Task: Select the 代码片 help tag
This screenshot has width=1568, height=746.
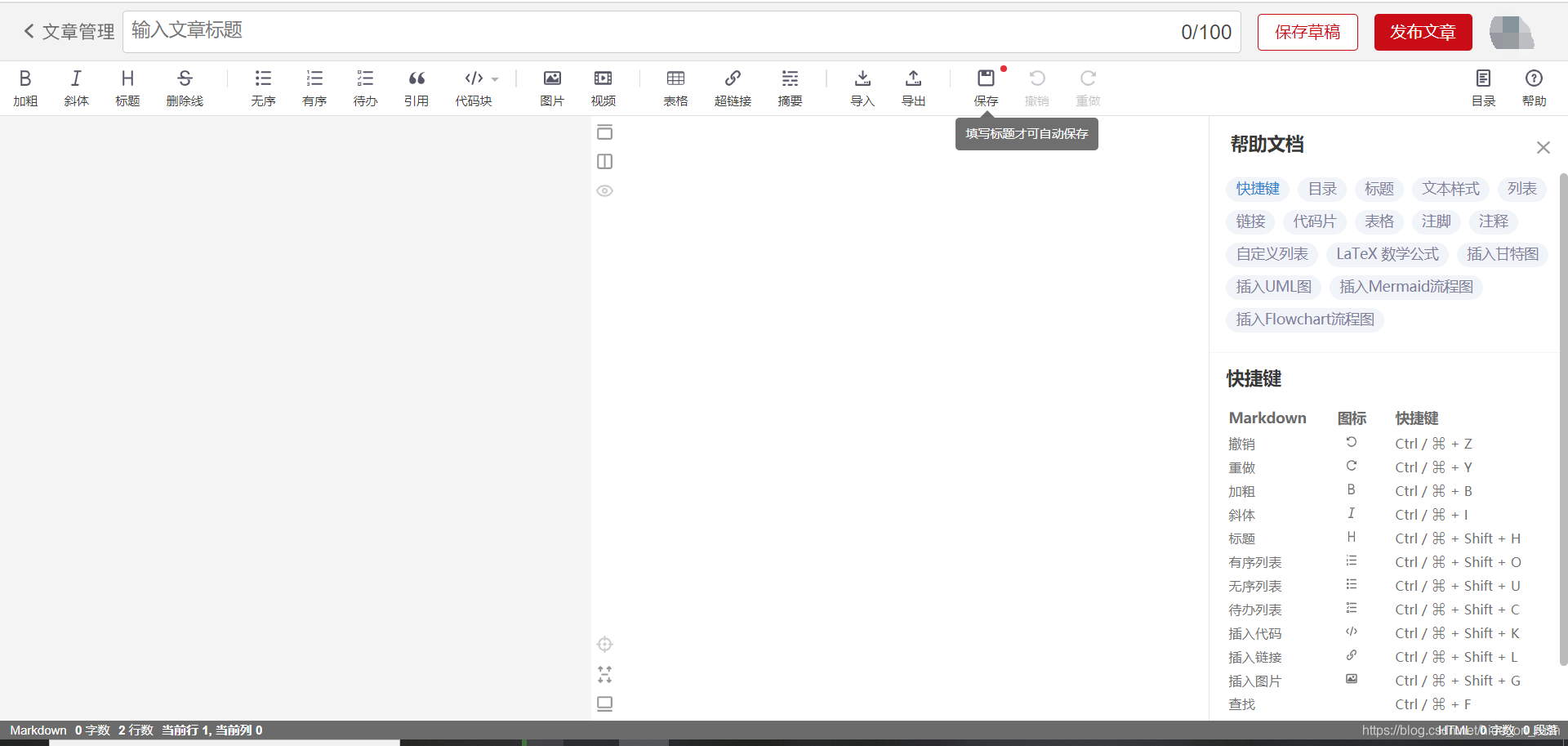Action: [1315, 221]
